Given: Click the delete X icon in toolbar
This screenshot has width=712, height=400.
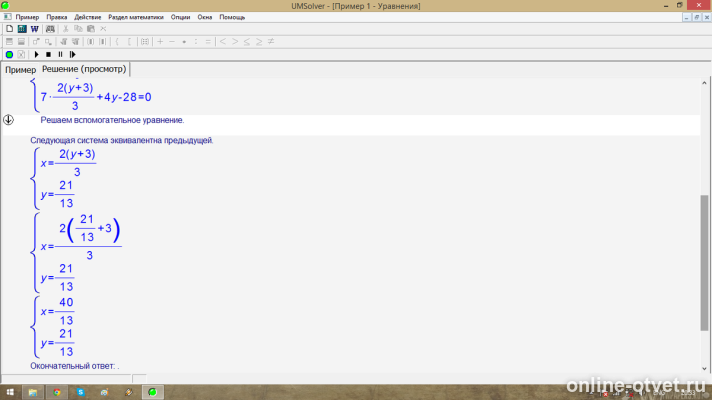Looking at the screenshot, I should [103, 29].
